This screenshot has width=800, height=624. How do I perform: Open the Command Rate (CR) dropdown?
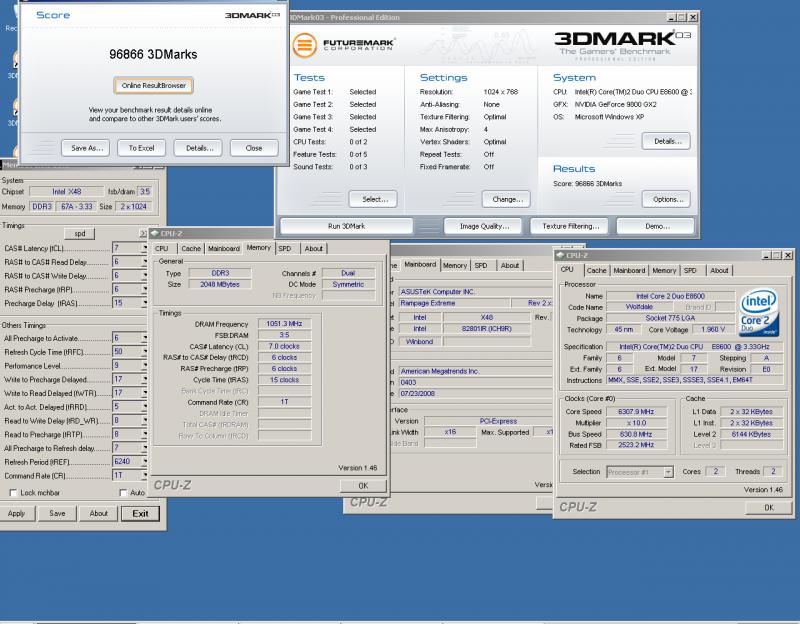pyautogui.click(x=144, y=475)
